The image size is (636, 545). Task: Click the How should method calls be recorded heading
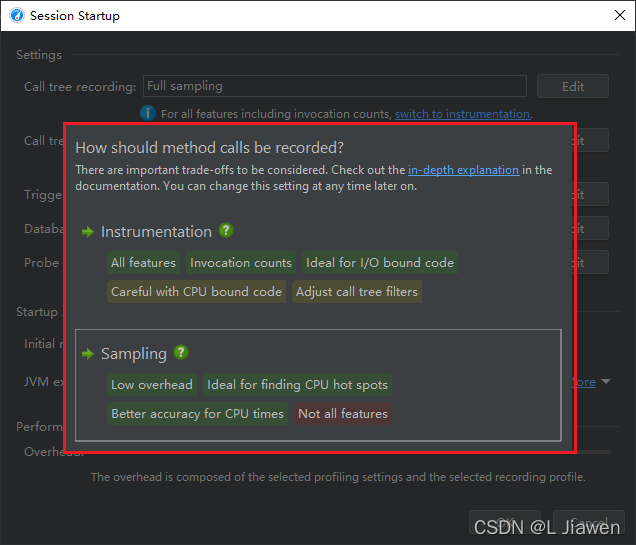click(209, 148)
